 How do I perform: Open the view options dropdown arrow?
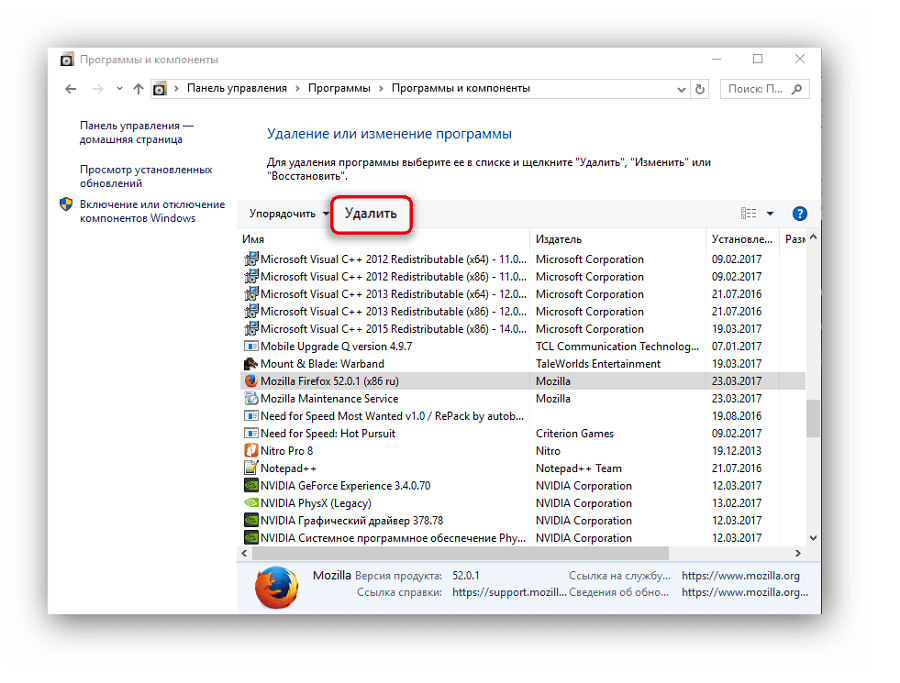click(770, 213)
